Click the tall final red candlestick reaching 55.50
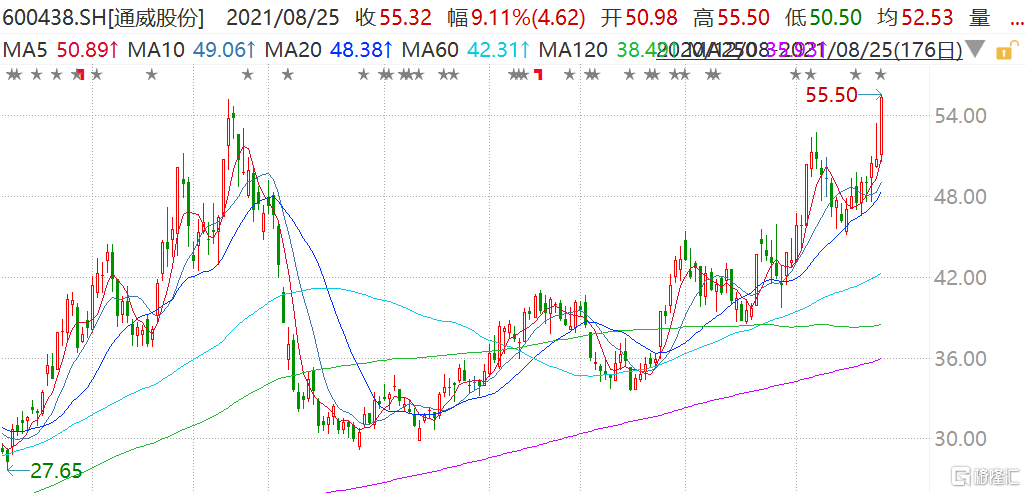 pyautogui.click(x=881, y=126)
